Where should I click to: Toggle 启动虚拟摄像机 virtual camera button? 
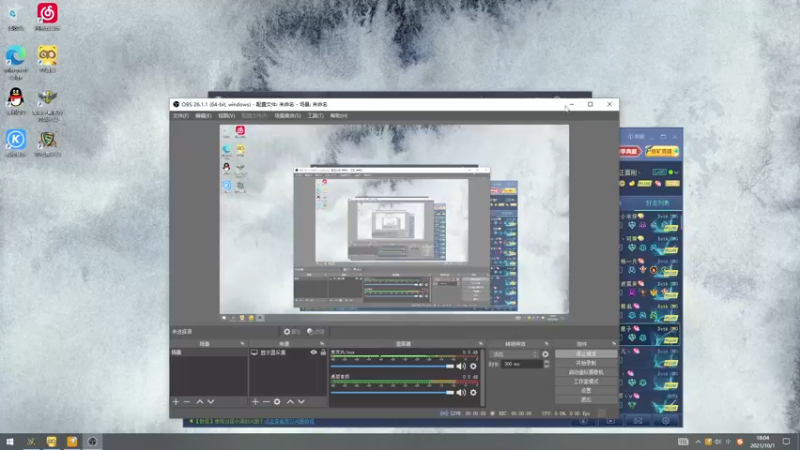click(586, 372)
